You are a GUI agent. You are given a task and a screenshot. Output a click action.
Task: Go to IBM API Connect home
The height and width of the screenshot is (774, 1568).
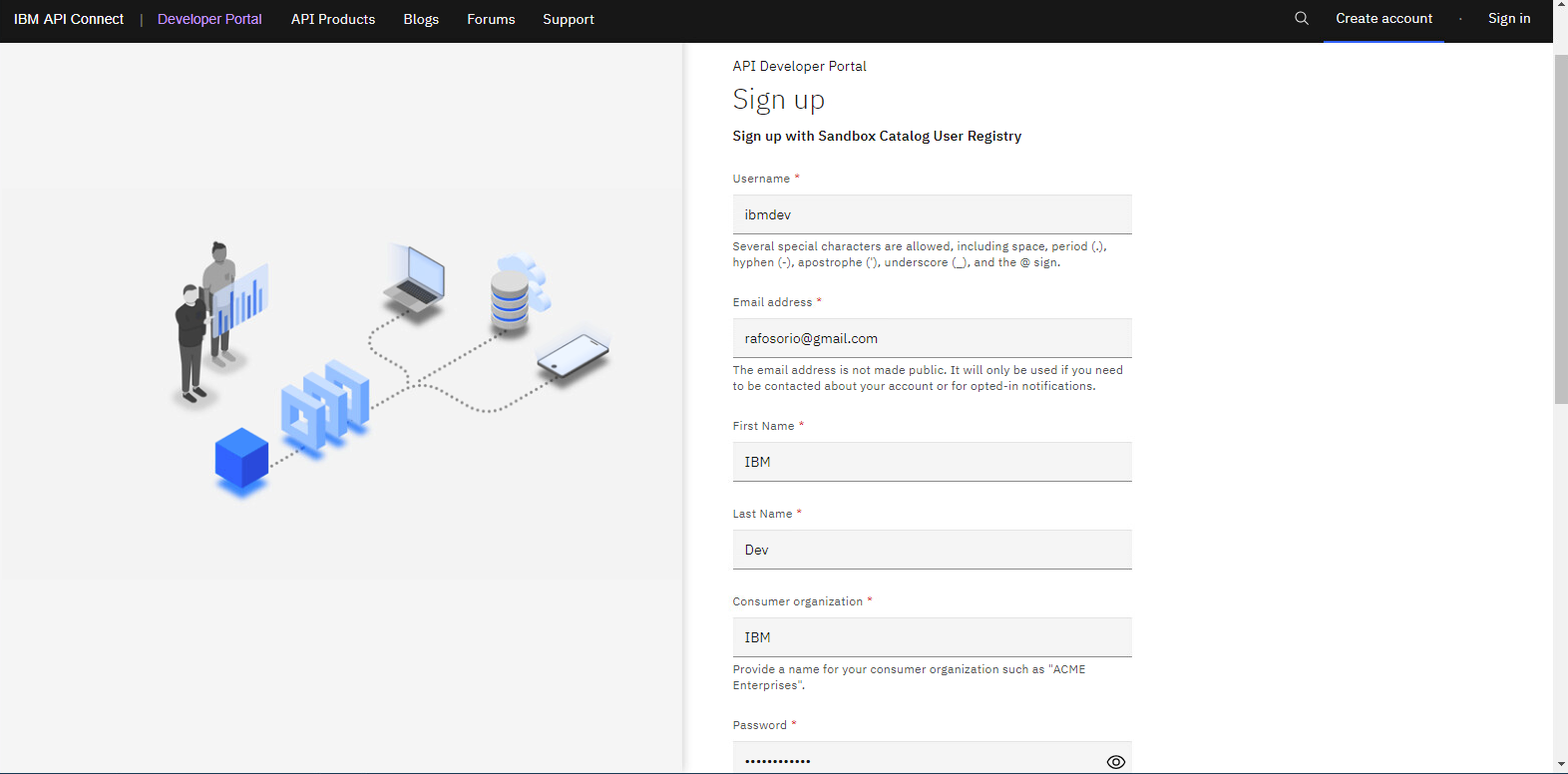69,19
